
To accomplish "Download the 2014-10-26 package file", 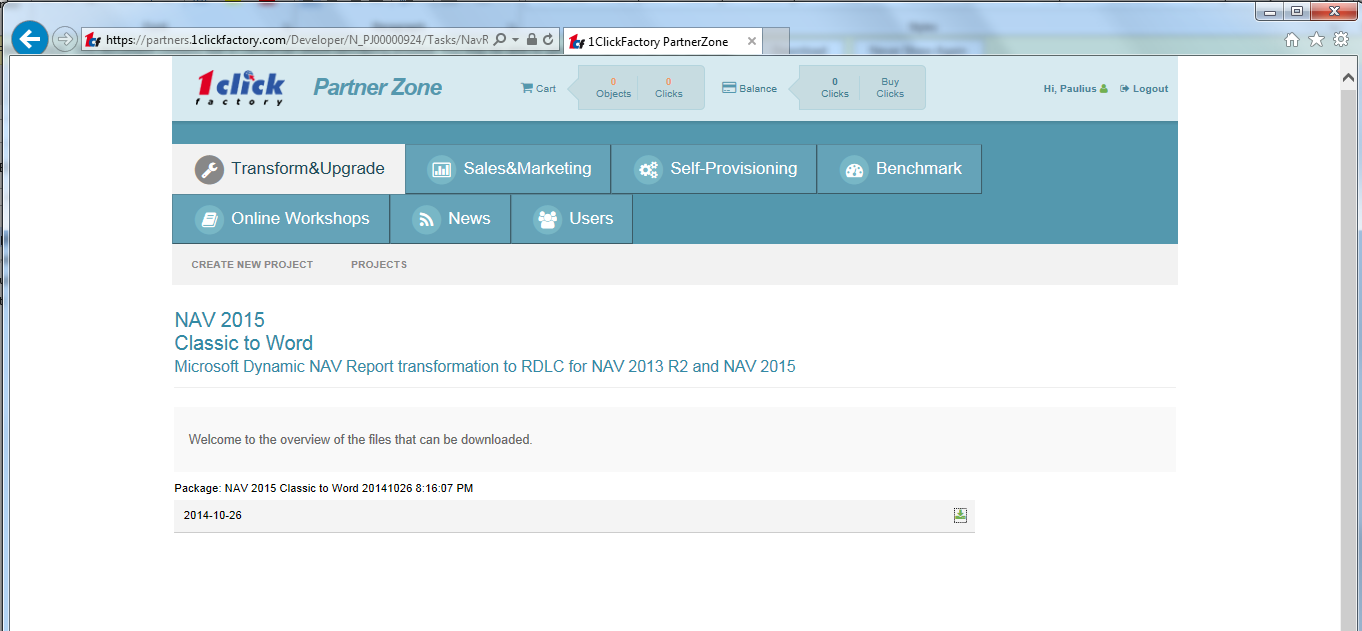I will (960, 515).
